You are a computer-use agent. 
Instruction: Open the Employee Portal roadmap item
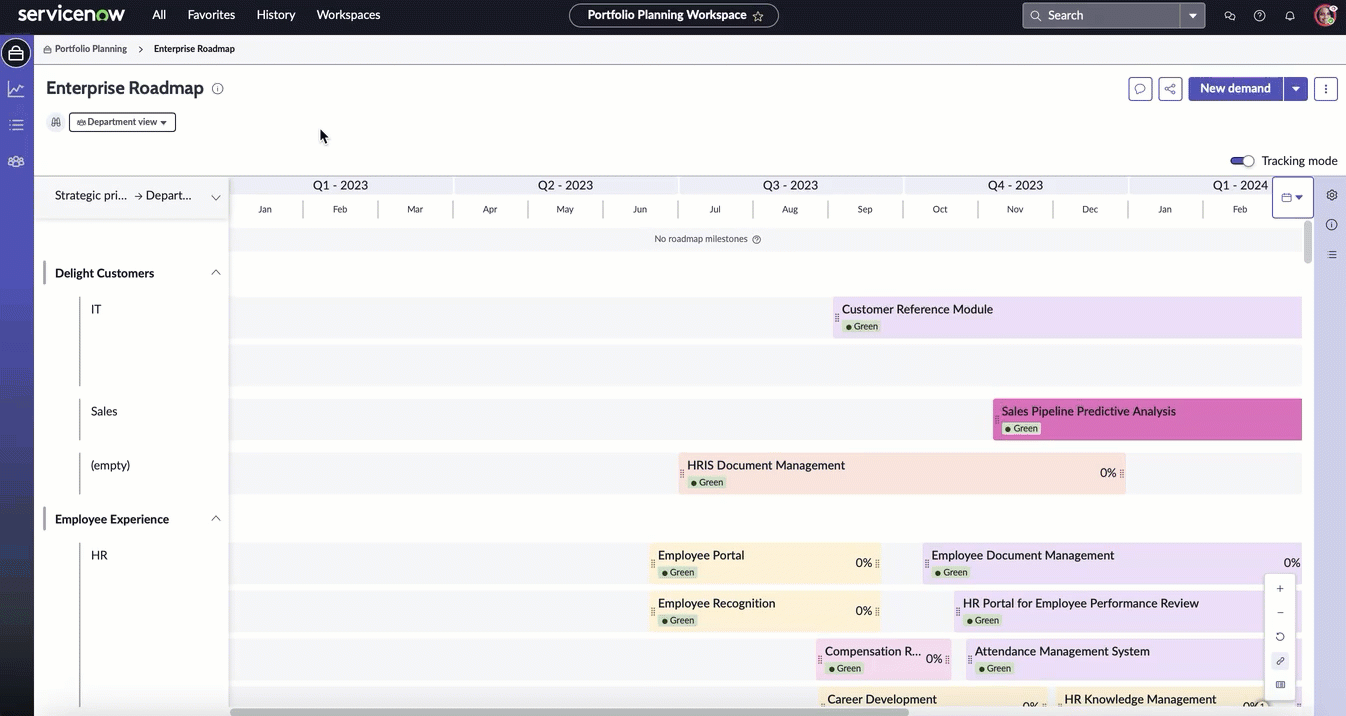(765, 563)
